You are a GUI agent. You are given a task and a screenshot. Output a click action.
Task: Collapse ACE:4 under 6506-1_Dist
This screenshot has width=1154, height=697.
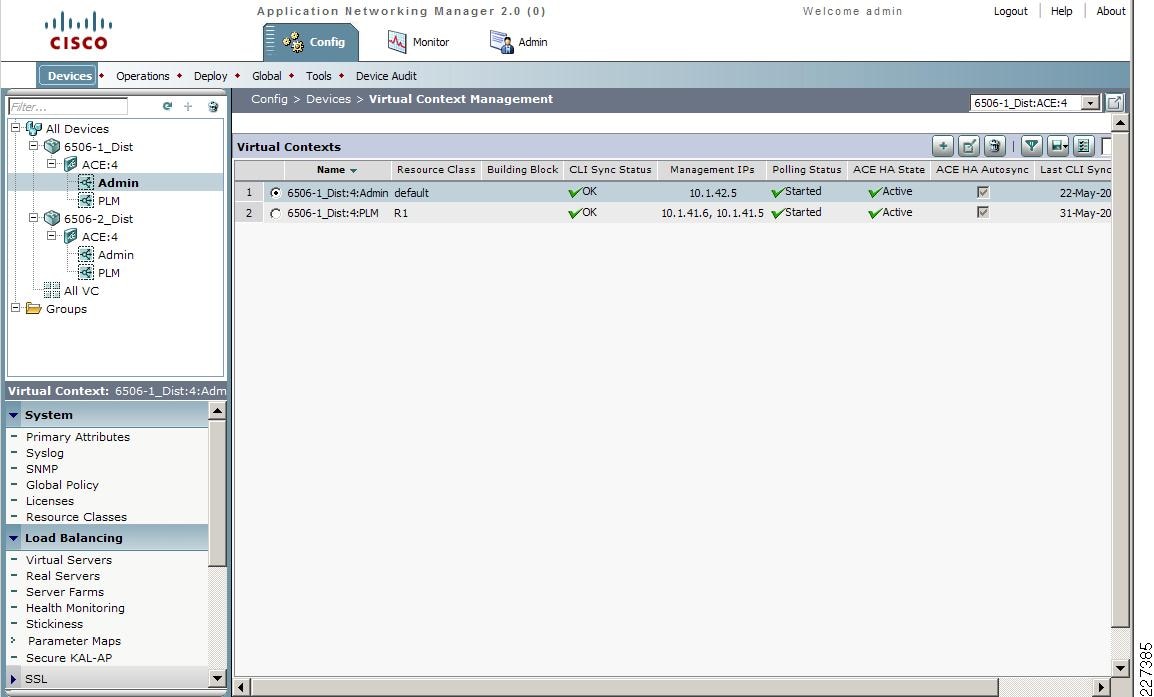coord(52,163)
